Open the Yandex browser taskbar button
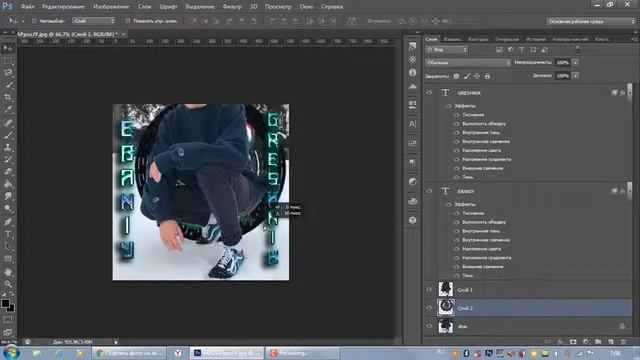This screenshot has width=640, height=360. coord(178,353)
